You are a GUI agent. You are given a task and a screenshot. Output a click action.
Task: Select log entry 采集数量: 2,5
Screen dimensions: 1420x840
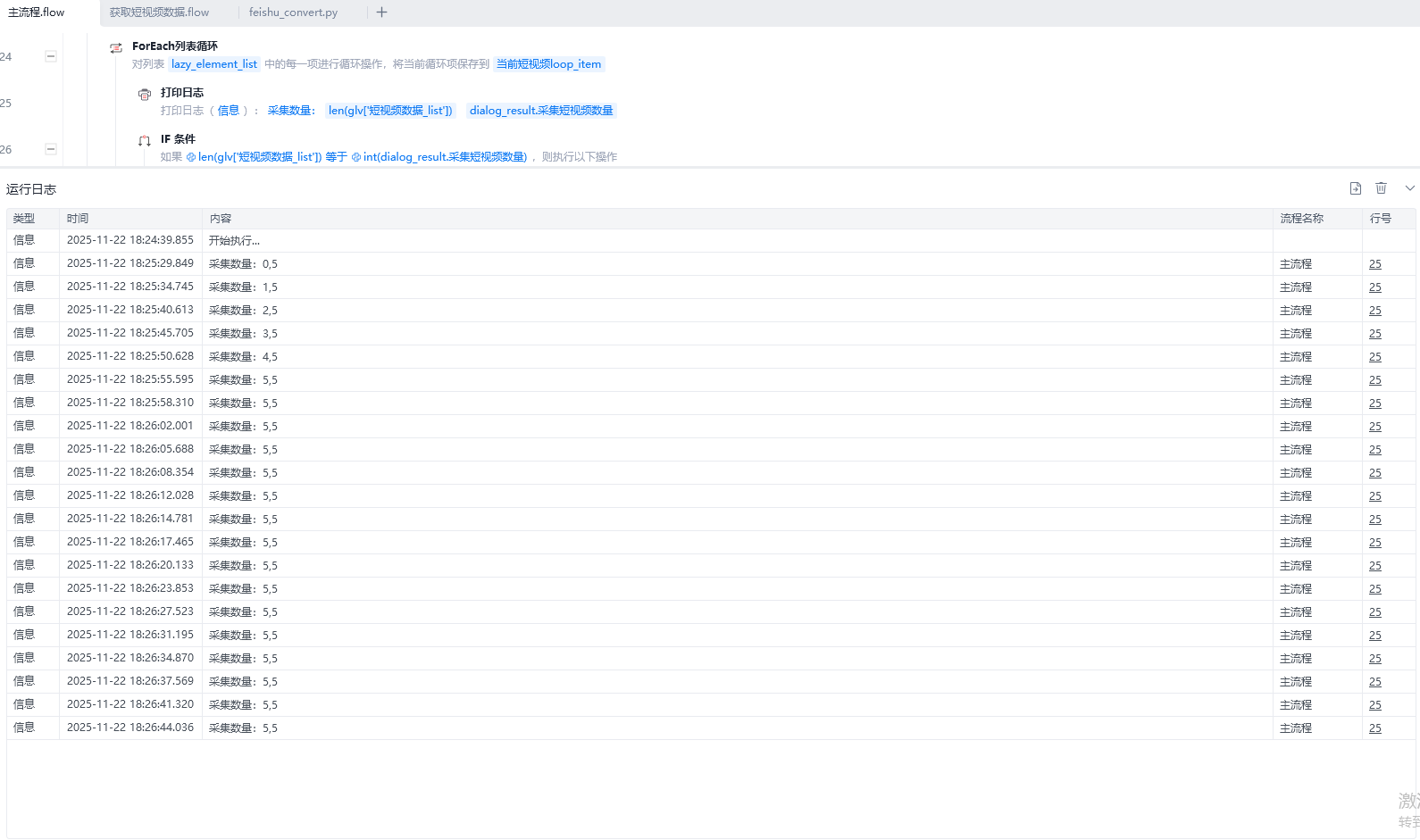pyautogui.click(x=243, y=311)
